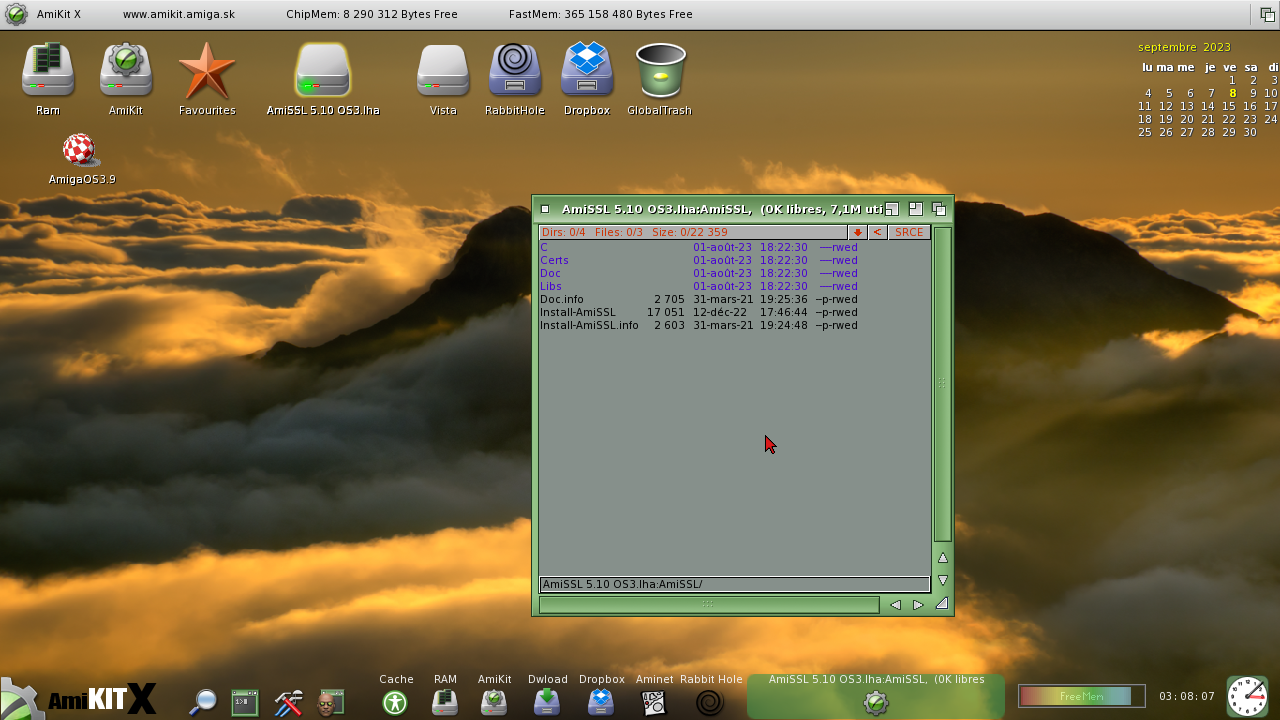Click the FreeMem gauge in the dock
This screenshot has width=1280, height=720.
coord(1081,696)
